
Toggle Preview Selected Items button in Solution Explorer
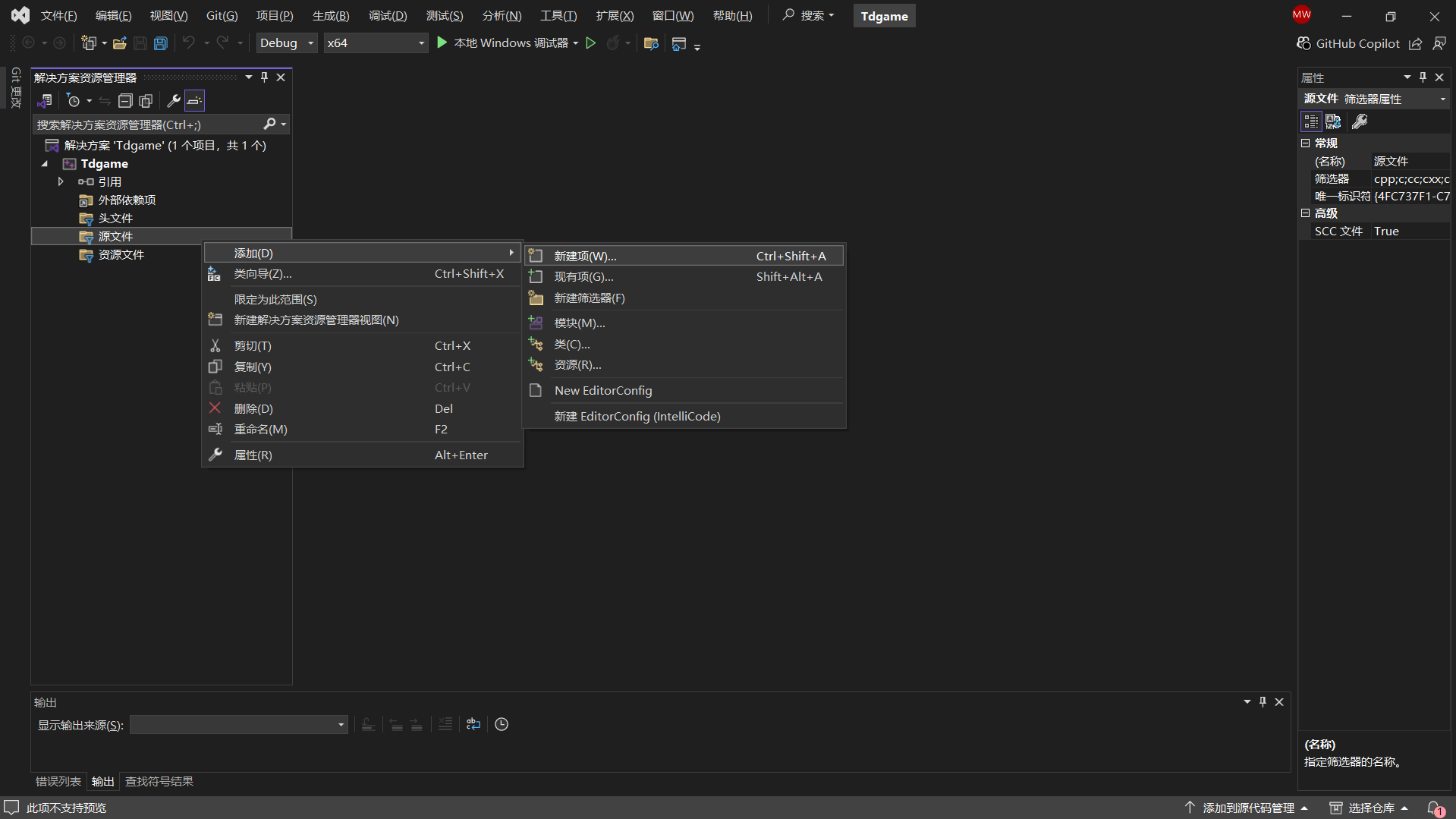(x=195, y=100)
